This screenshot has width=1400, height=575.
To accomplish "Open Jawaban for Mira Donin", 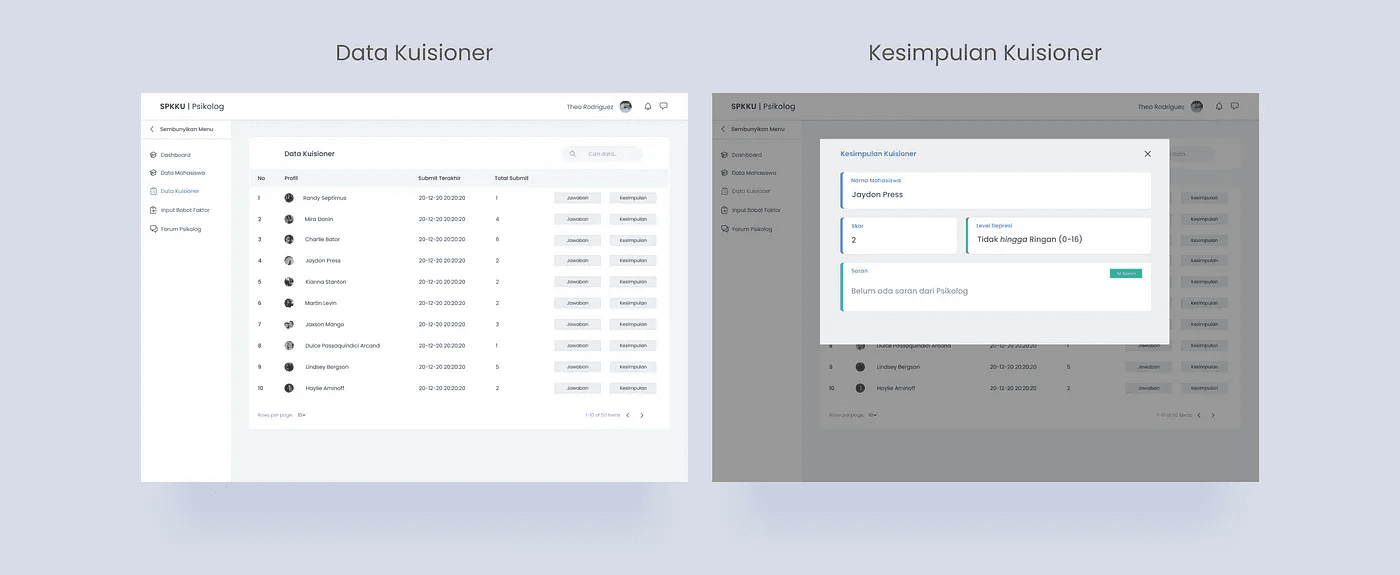I will click(578, 219).
